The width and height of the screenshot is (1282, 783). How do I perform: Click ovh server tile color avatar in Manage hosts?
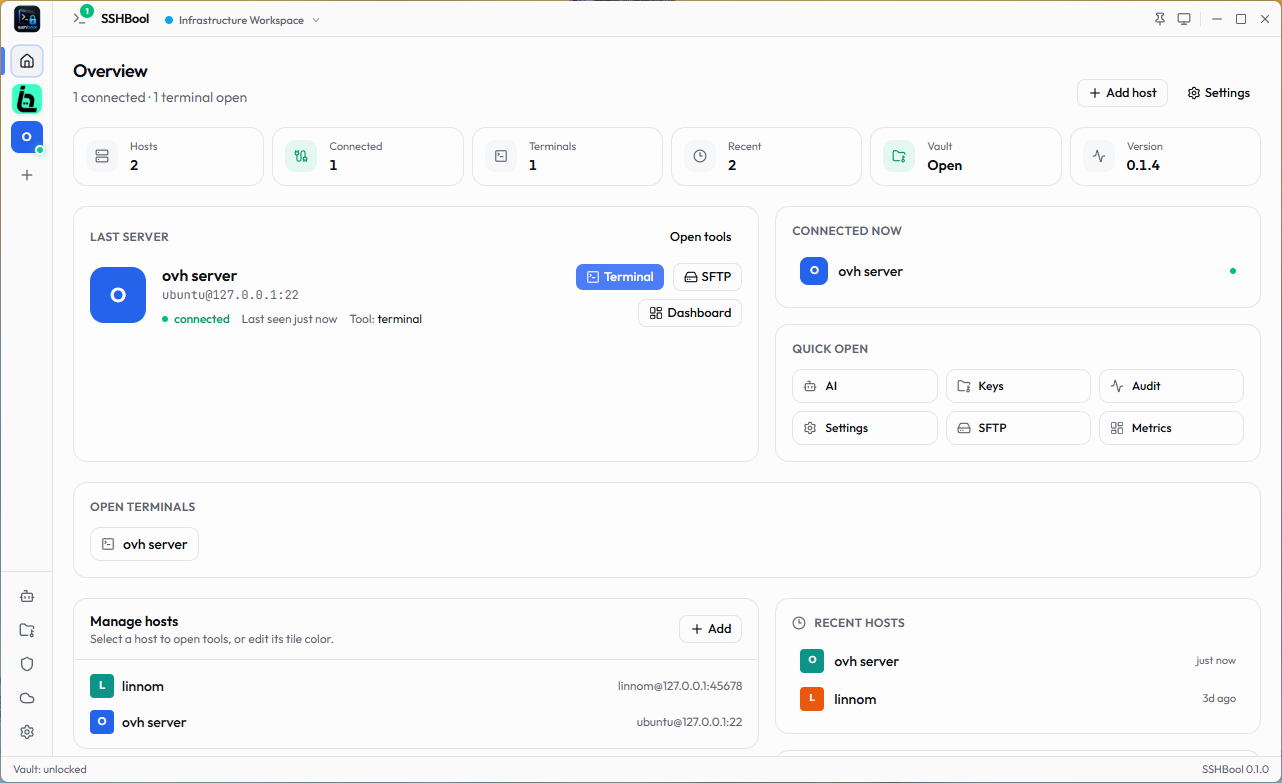pos(102,722)
